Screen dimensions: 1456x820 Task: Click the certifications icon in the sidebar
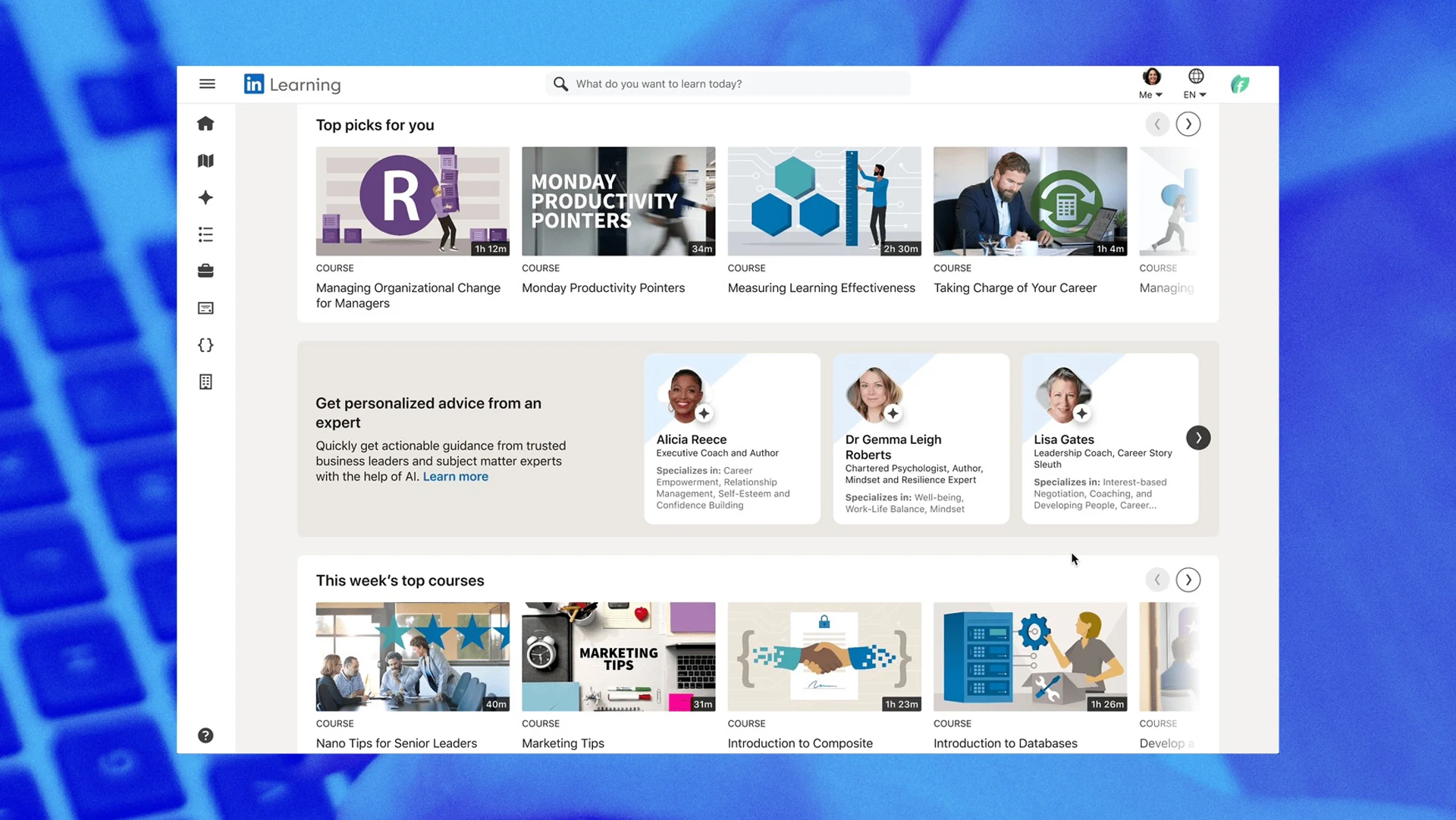(206, 308)
